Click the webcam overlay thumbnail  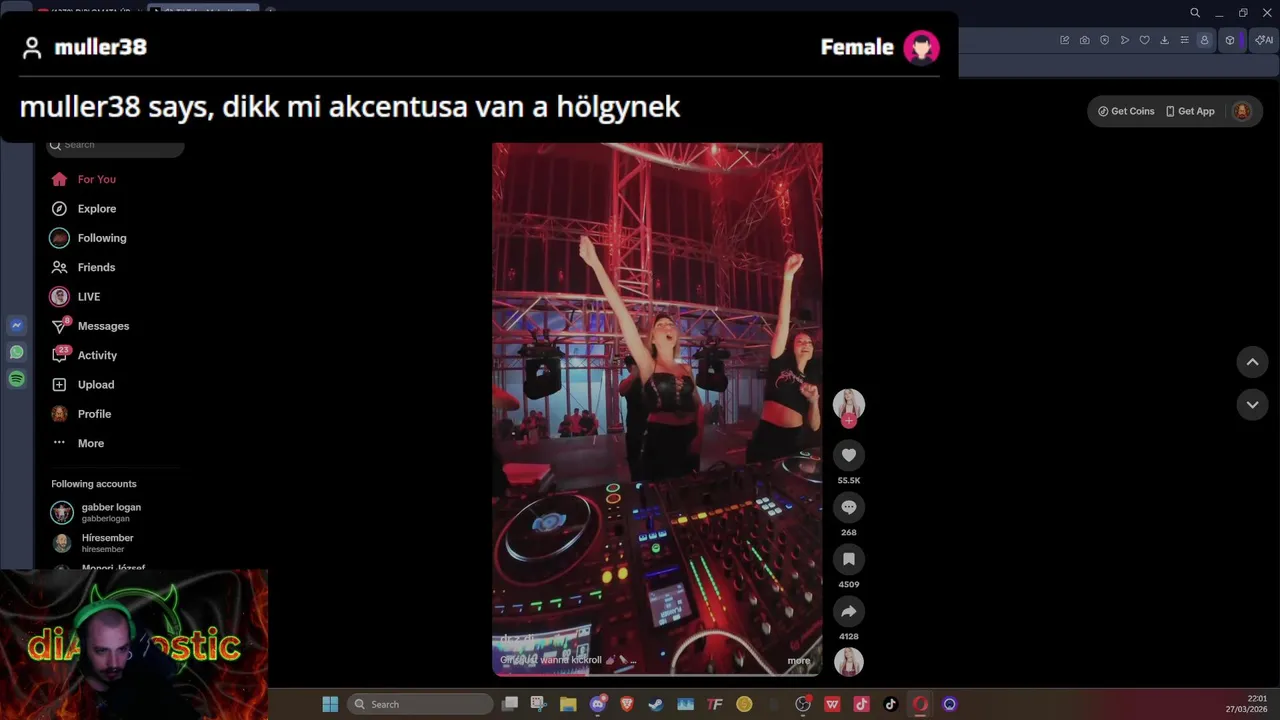tap(134, 645)
